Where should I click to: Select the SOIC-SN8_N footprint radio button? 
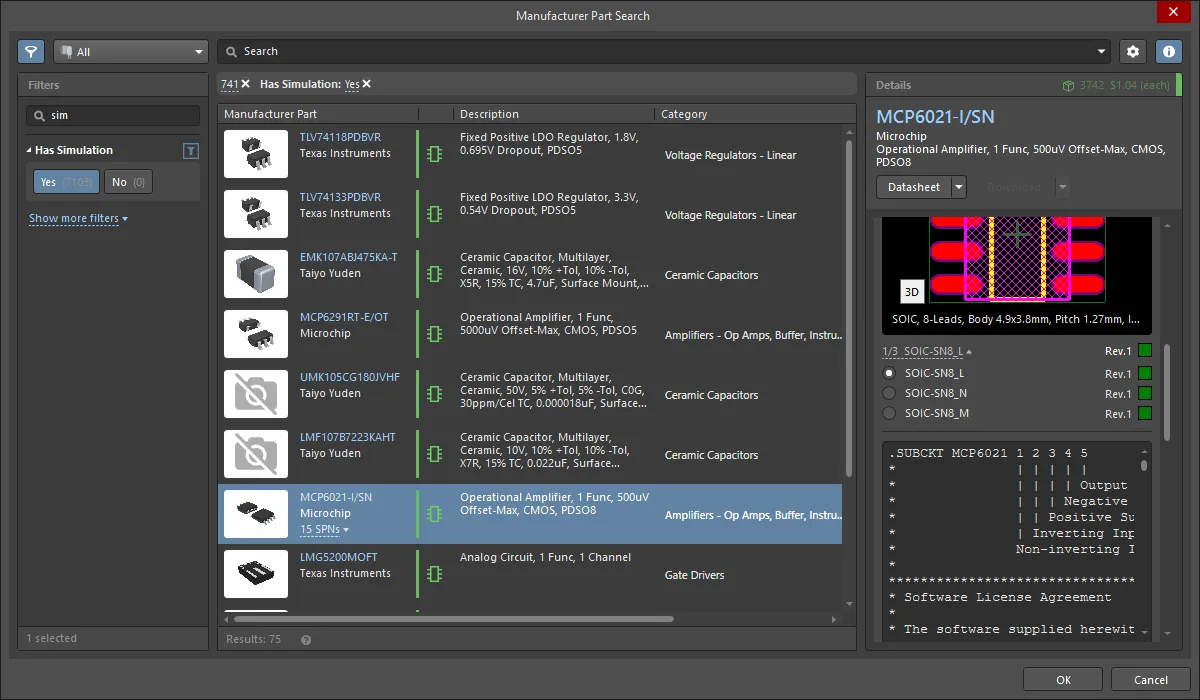[889, 393]
